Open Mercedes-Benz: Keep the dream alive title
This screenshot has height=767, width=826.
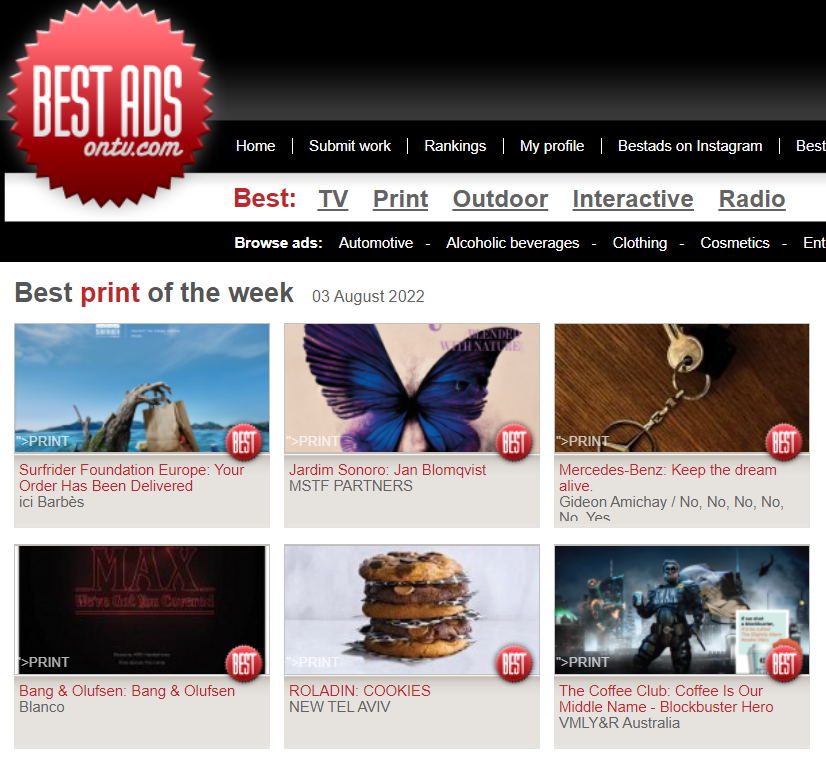coord(667,478)
